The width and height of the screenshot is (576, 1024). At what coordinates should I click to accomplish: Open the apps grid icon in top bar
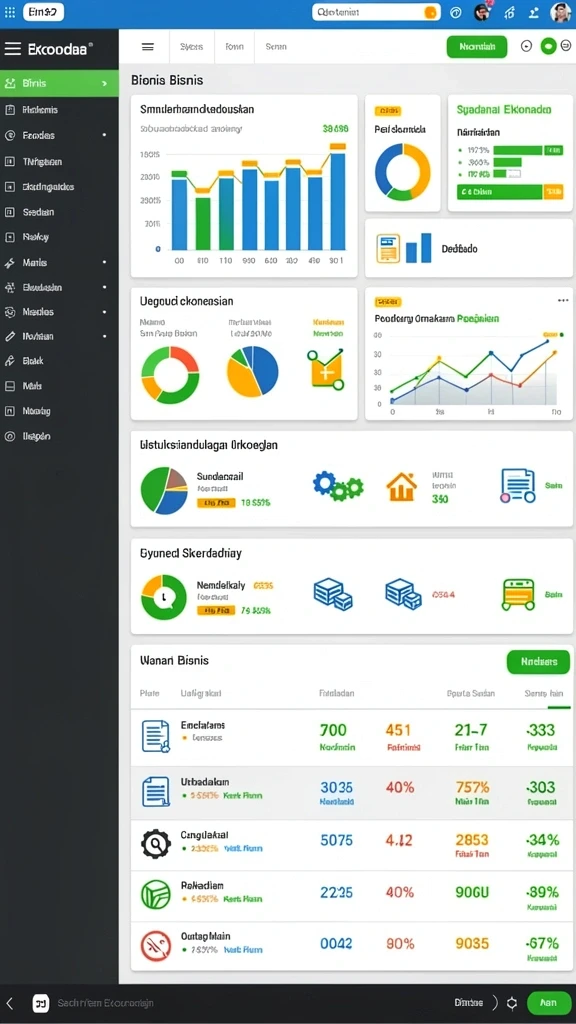pyautogui.click(x=9, y=12)
